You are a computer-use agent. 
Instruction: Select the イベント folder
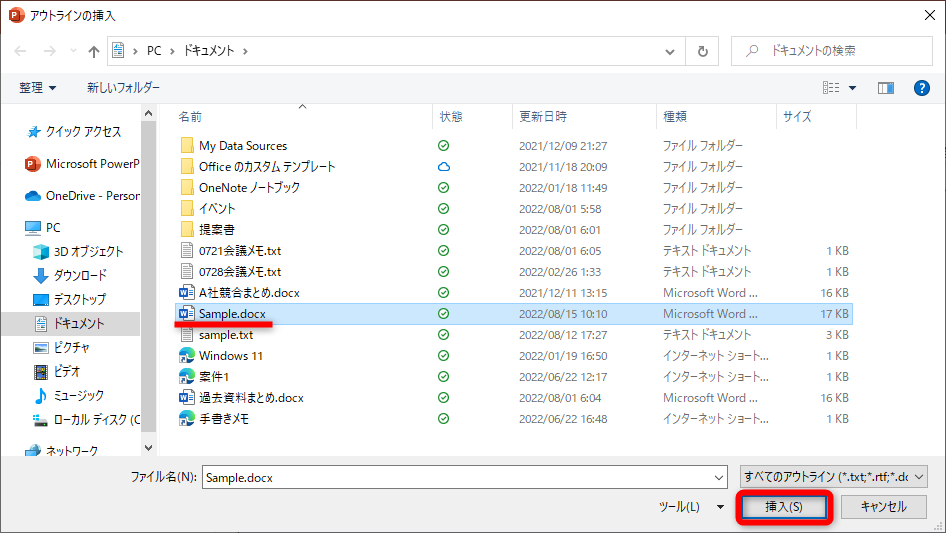point(217,209)
